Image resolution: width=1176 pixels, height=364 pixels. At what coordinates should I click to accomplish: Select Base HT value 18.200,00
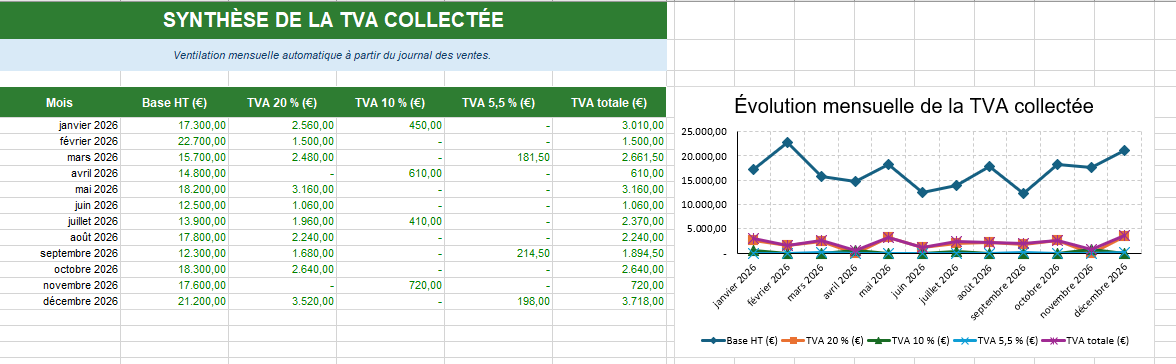coord(174,189)
